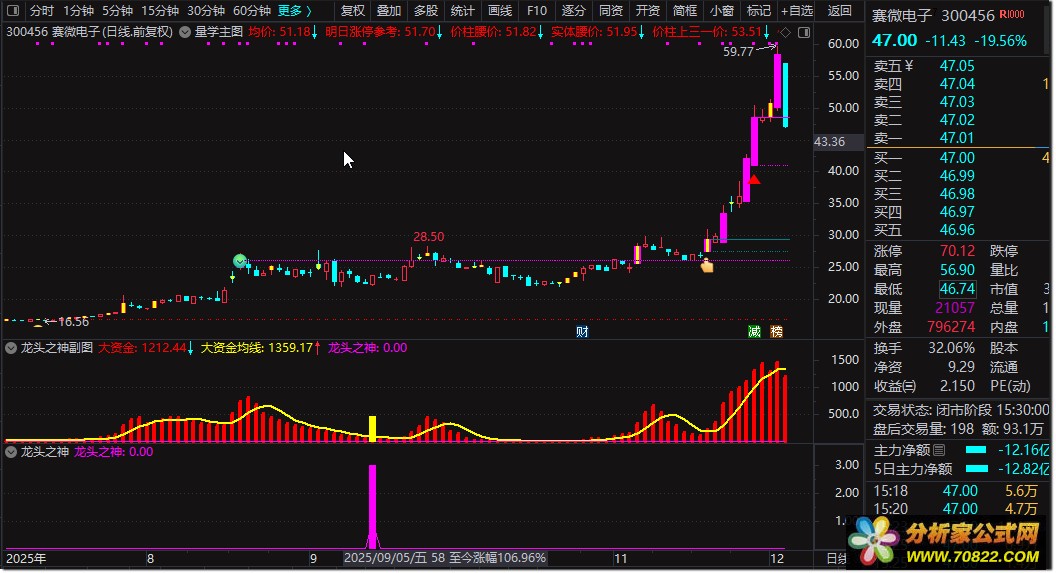The height and width of the screenshot is (573, 1056).
Task: Toggle the sidebar panel icon beside 分时
Action: click(x=13, y=11)
